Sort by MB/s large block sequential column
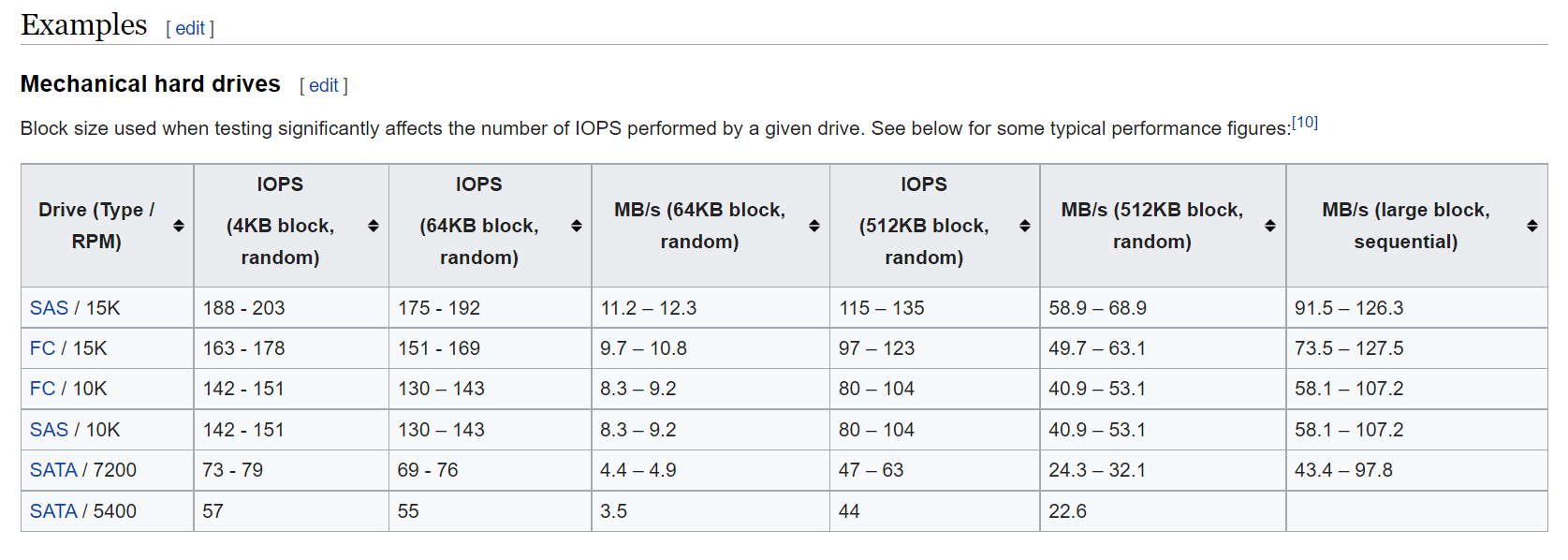The width and height of the screenshot is (1568, 560). pyautogui.click(x=1531, y=226)
